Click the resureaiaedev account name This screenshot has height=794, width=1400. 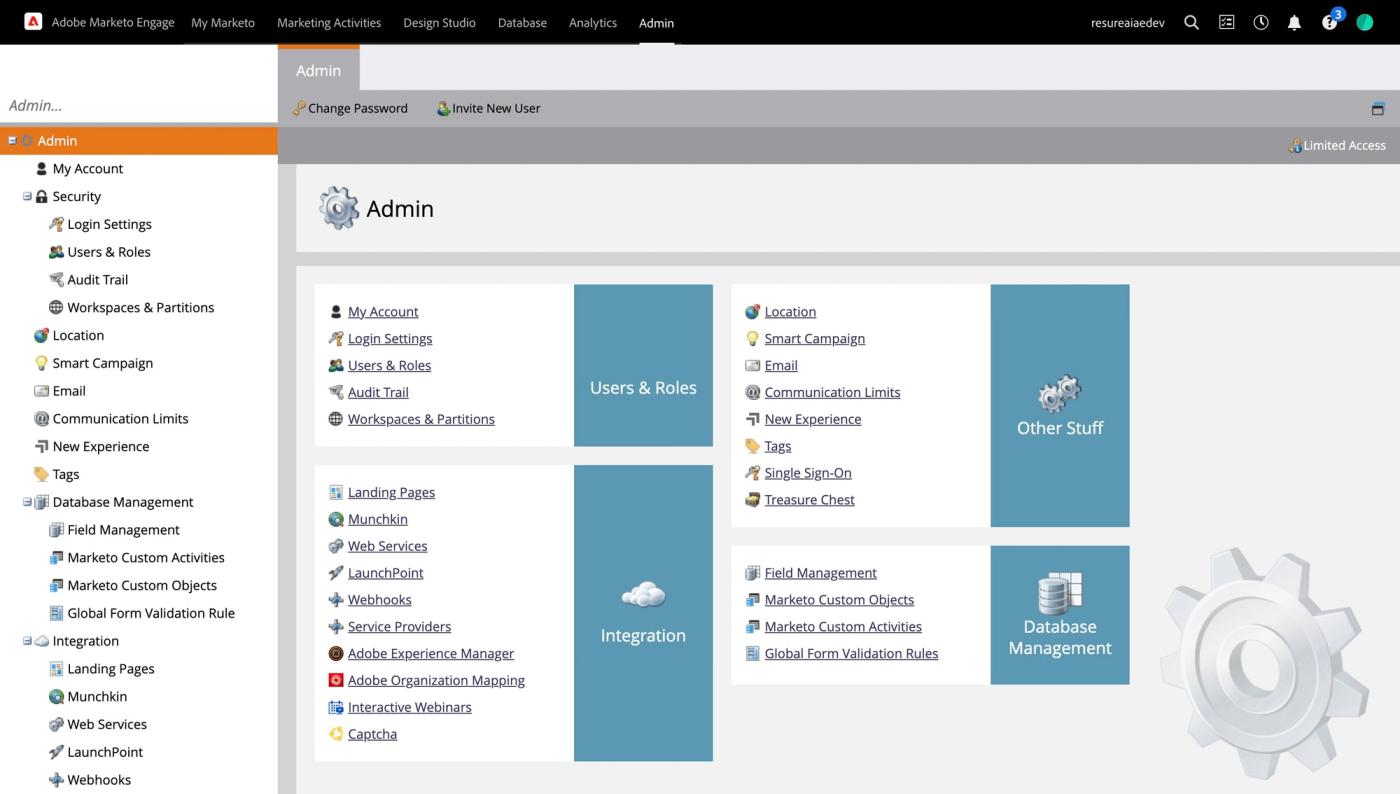[1127, 22]
